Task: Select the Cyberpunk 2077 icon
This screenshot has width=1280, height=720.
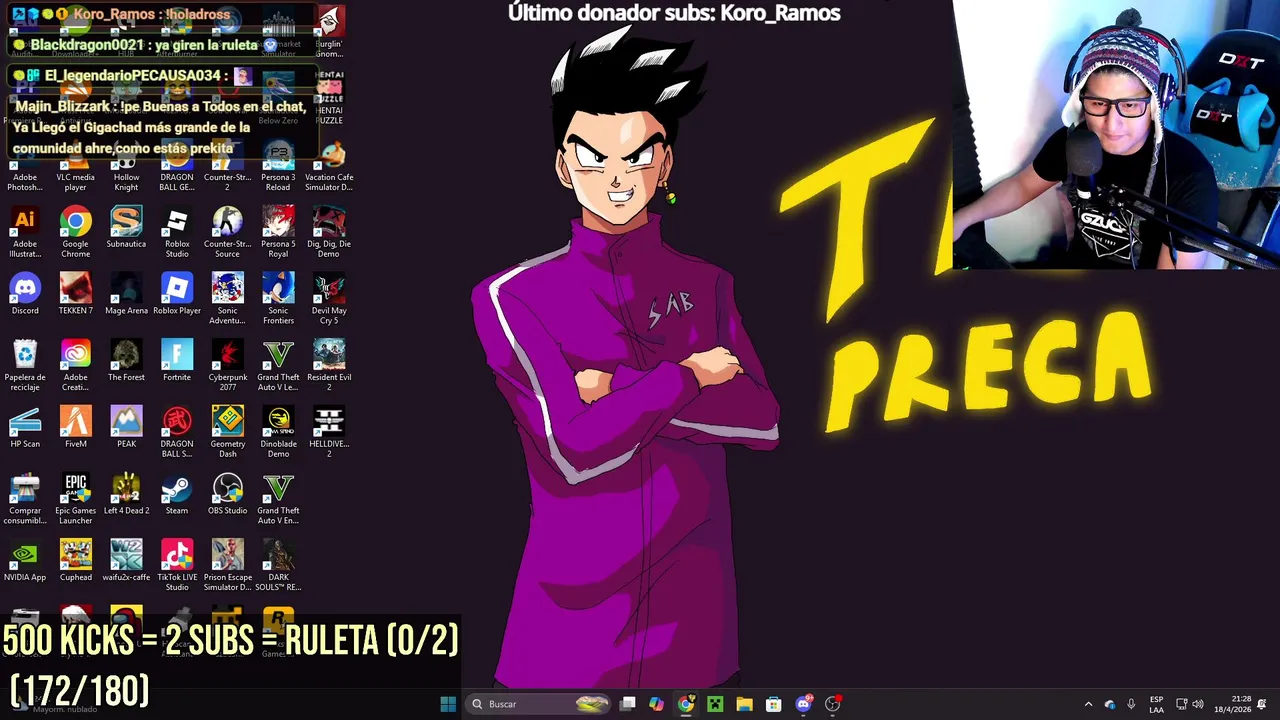Action: (227, 365)
